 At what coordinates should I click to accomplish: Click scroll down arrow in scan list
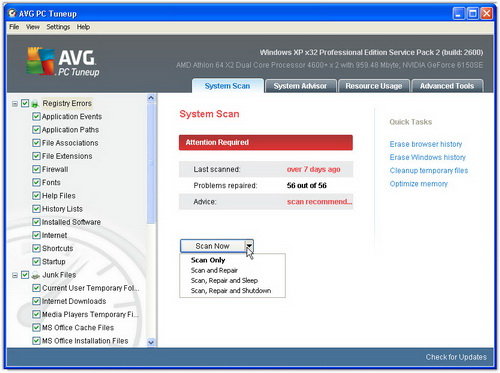(151, 342)
